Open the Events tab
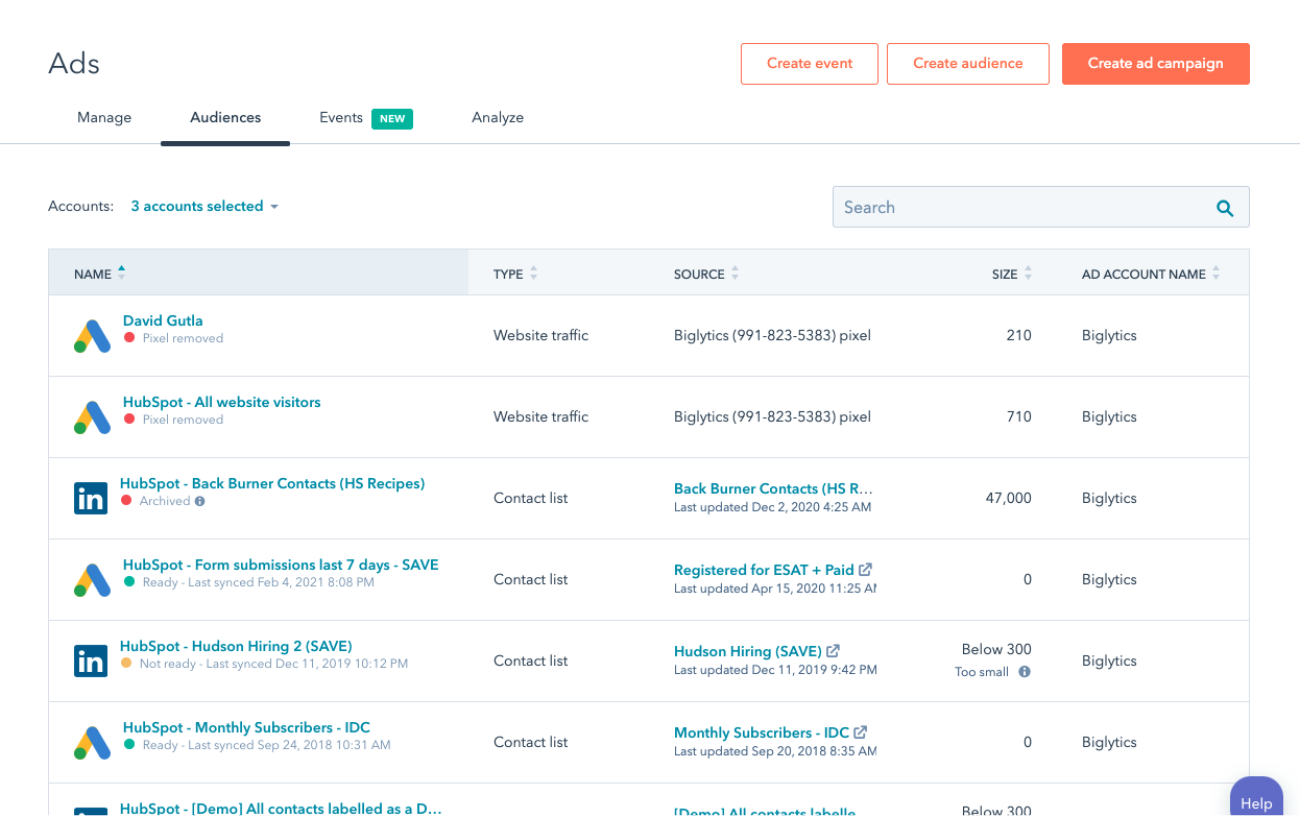Image resolution: width=1300 pixels, height=840 pixels. tap(341, 117)
